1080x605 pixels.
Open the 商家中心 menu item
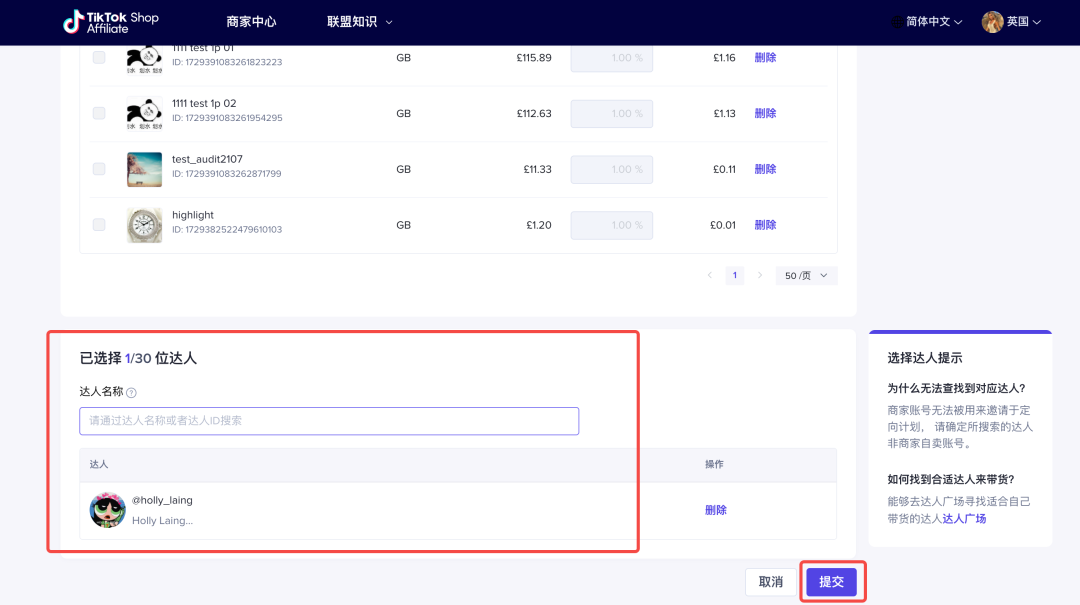click(251, 22)
